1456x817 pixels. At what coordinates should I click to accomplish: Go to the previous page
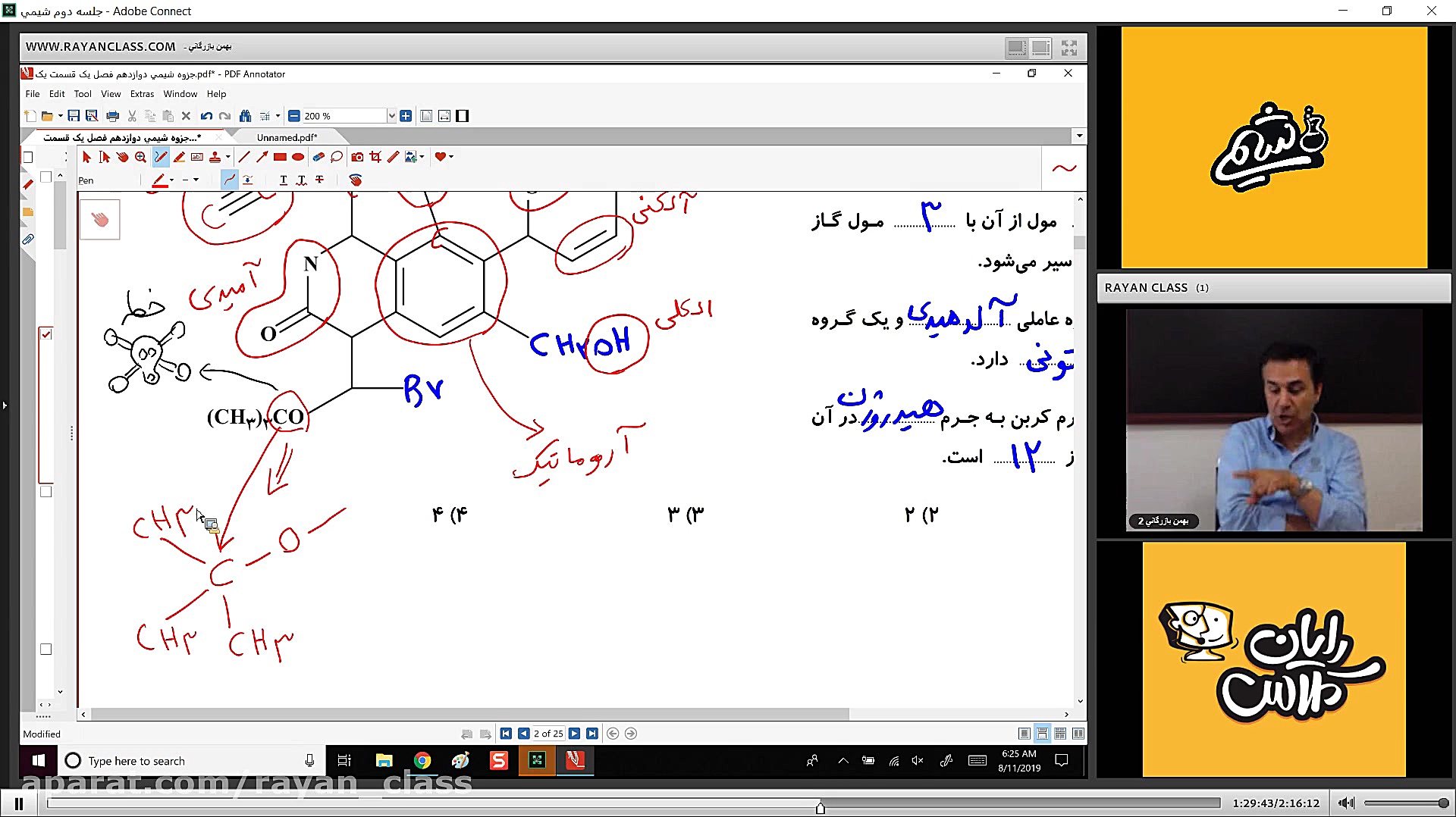pyautogui.click(x=523, y=734)
